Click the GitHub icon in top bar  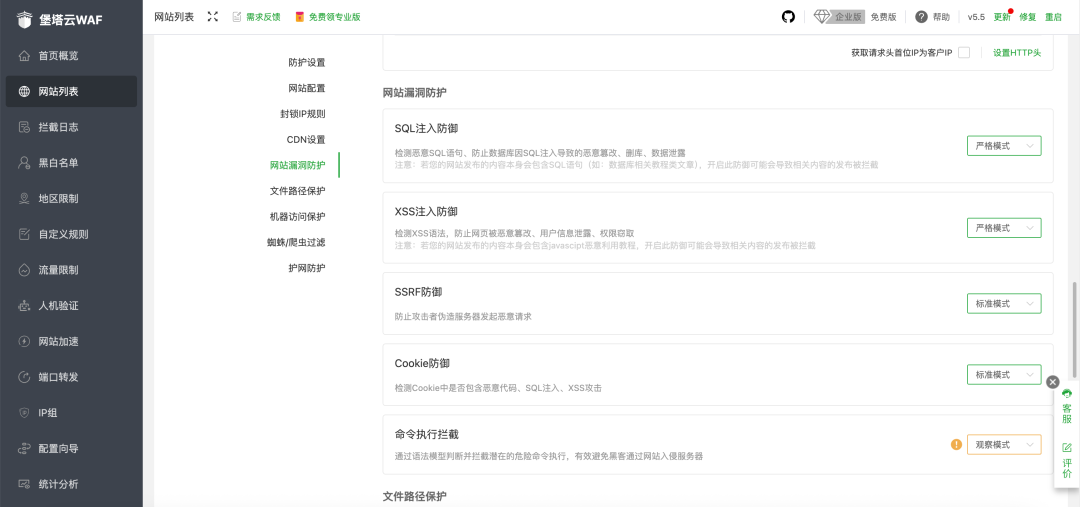click(x=788, y=17)
